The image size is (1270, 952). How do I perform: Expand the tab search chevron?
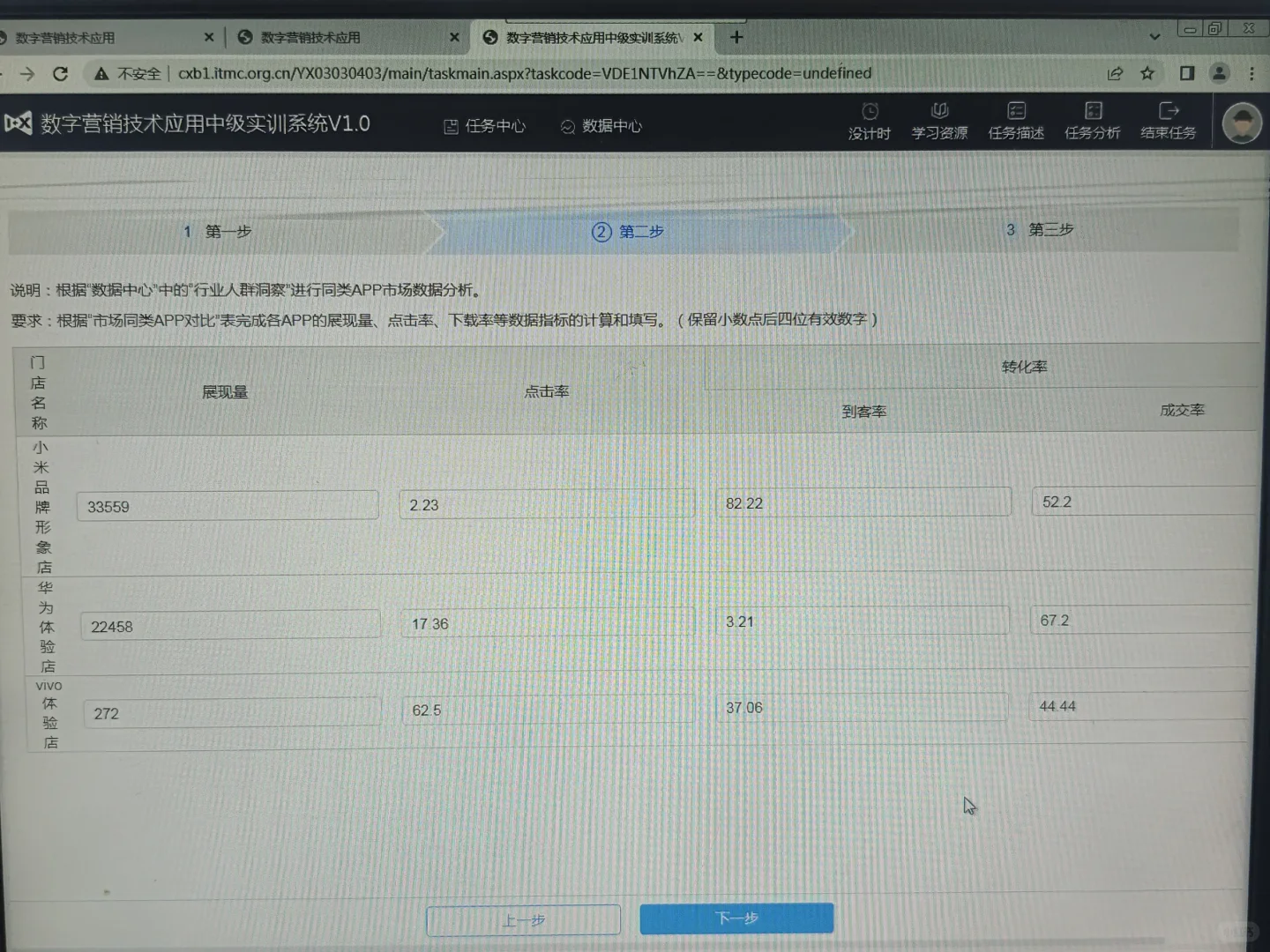1154,37
